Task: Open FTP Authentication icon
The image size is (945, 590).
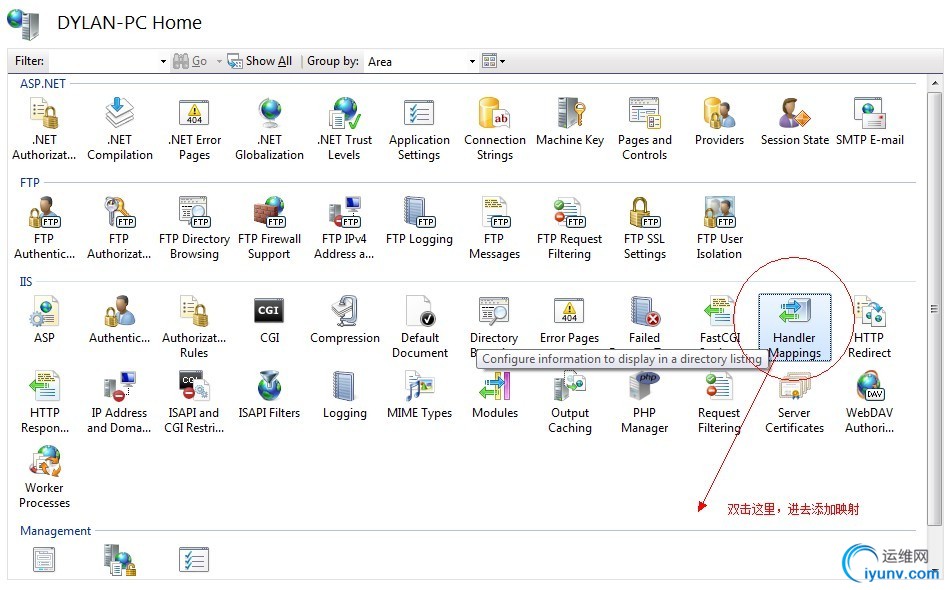Action: (44, 228)
